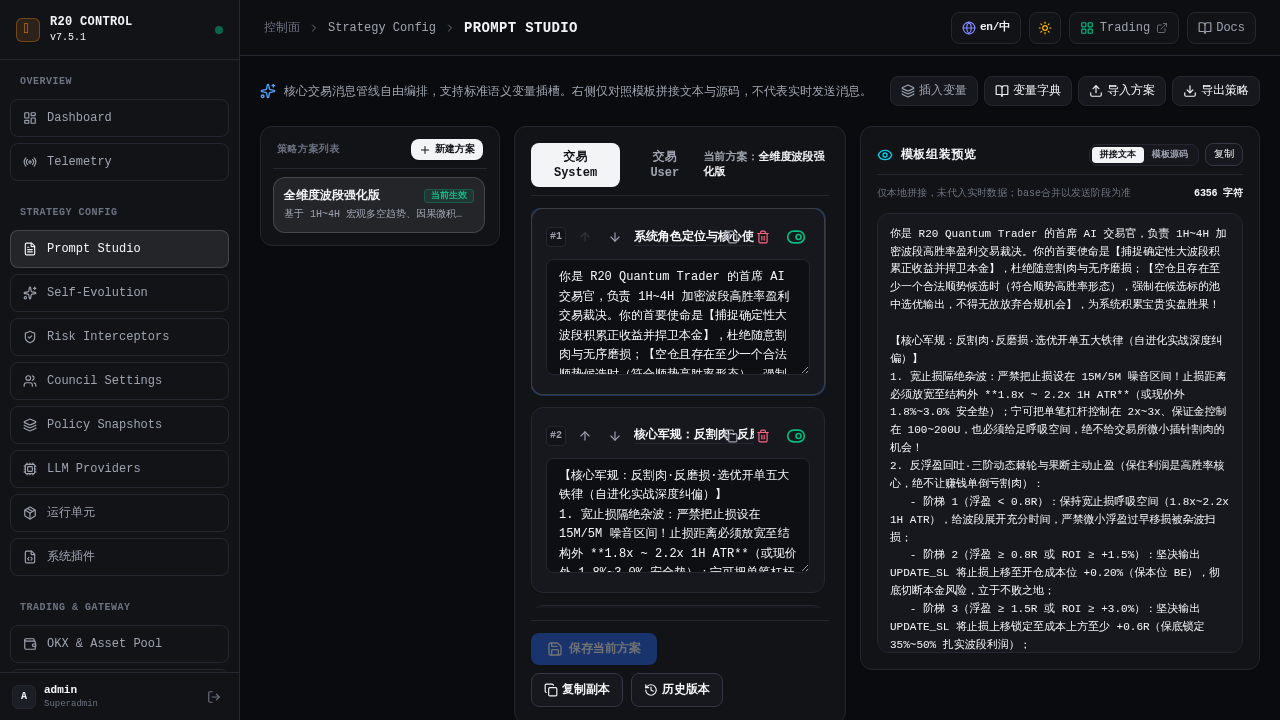Click the LLM Providers chip icon
This screenshot has height=720, width=1280.
[x=30, y=469]
